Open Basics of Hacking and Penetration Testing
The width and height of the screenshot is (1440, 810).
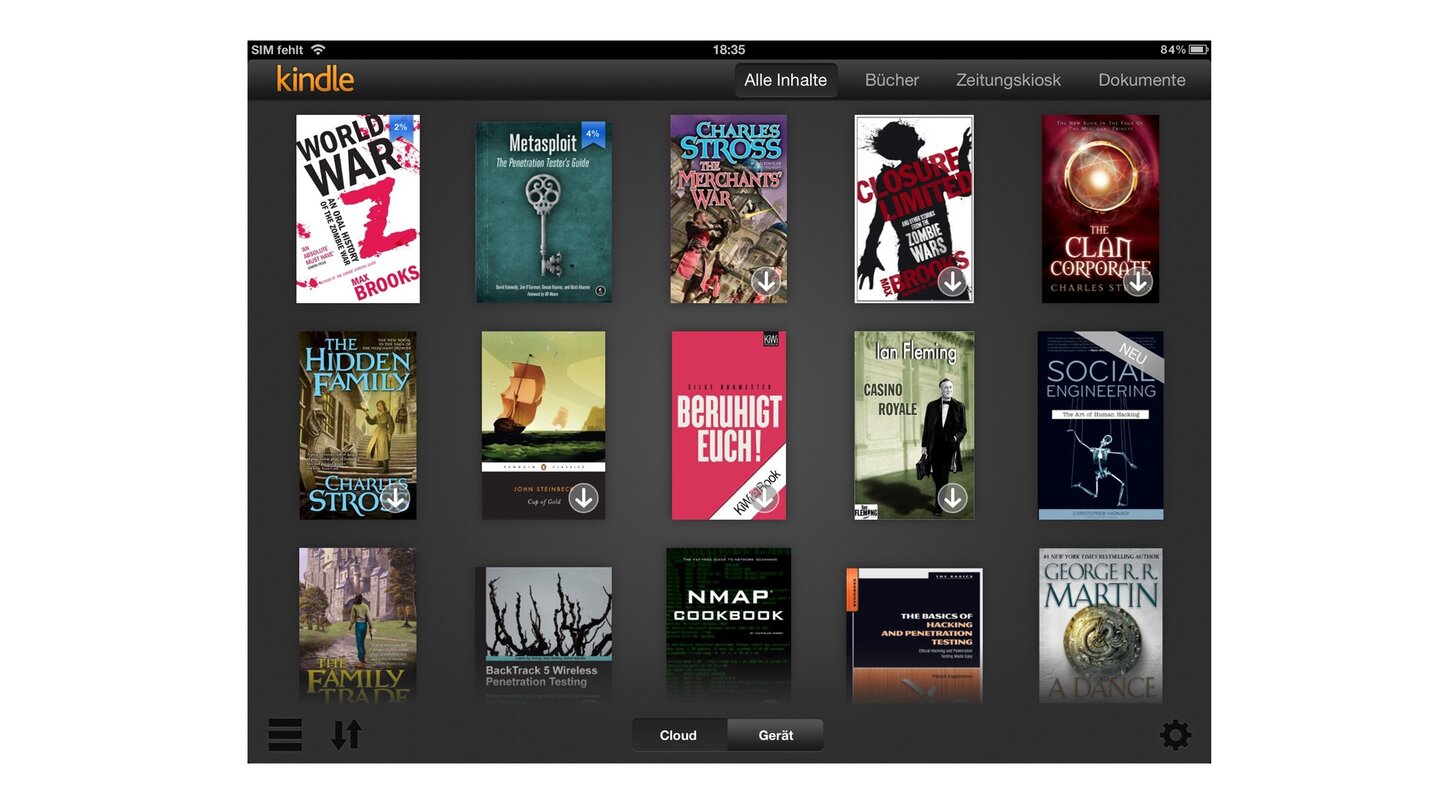[915, 635]
